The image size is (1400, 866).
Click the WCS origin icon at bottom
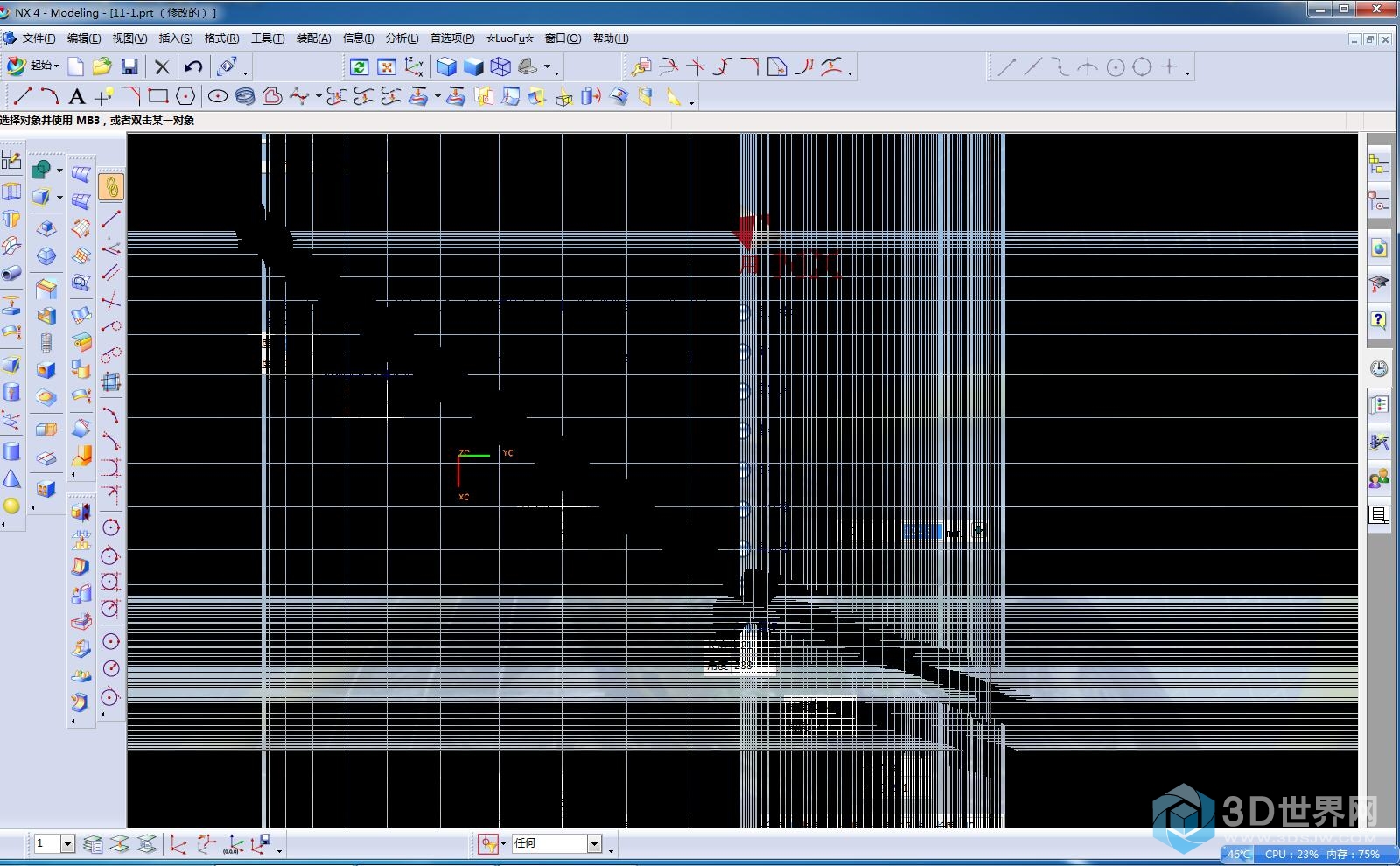point(178,844)
